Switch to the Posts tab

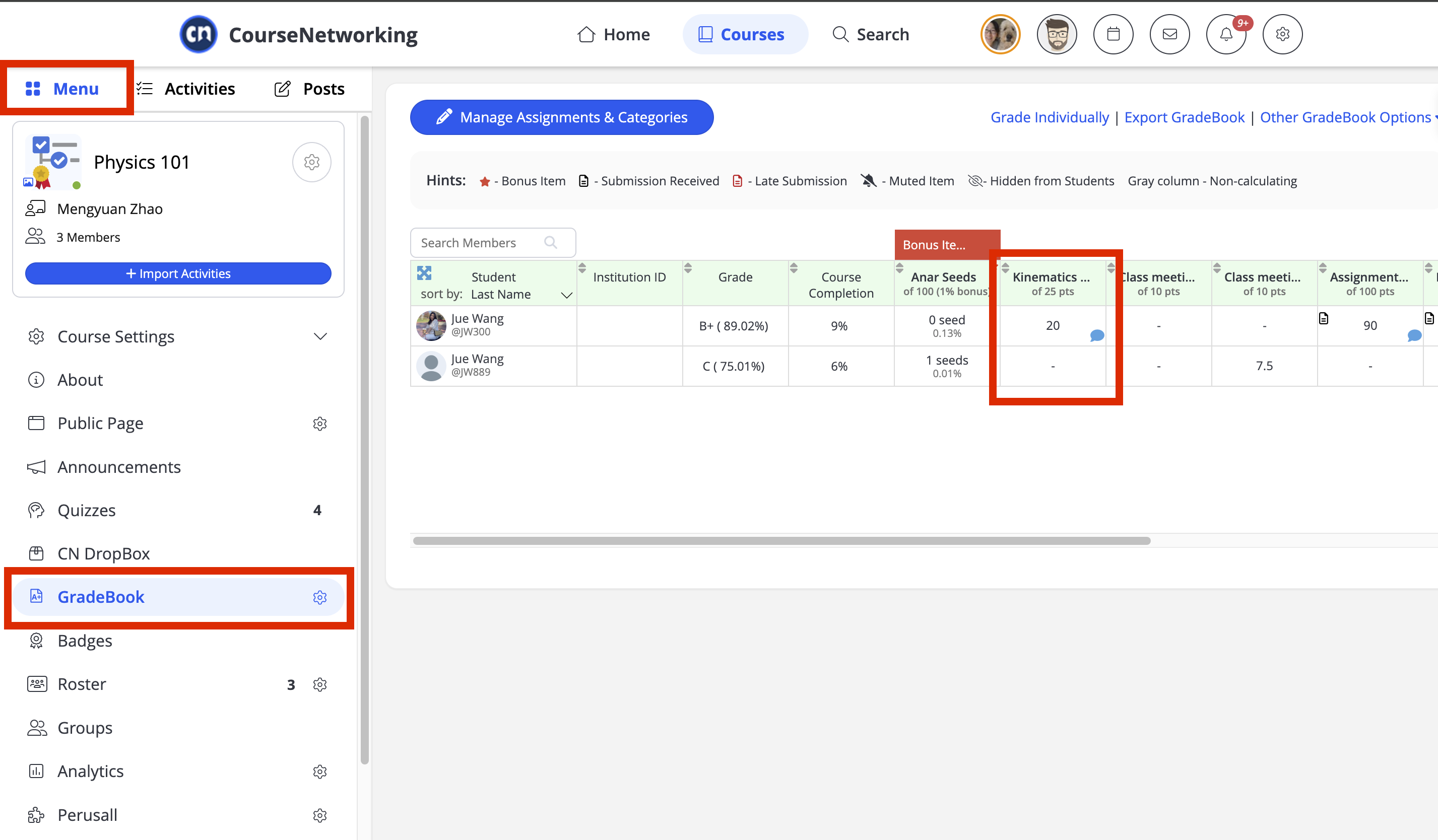(309, 89)
